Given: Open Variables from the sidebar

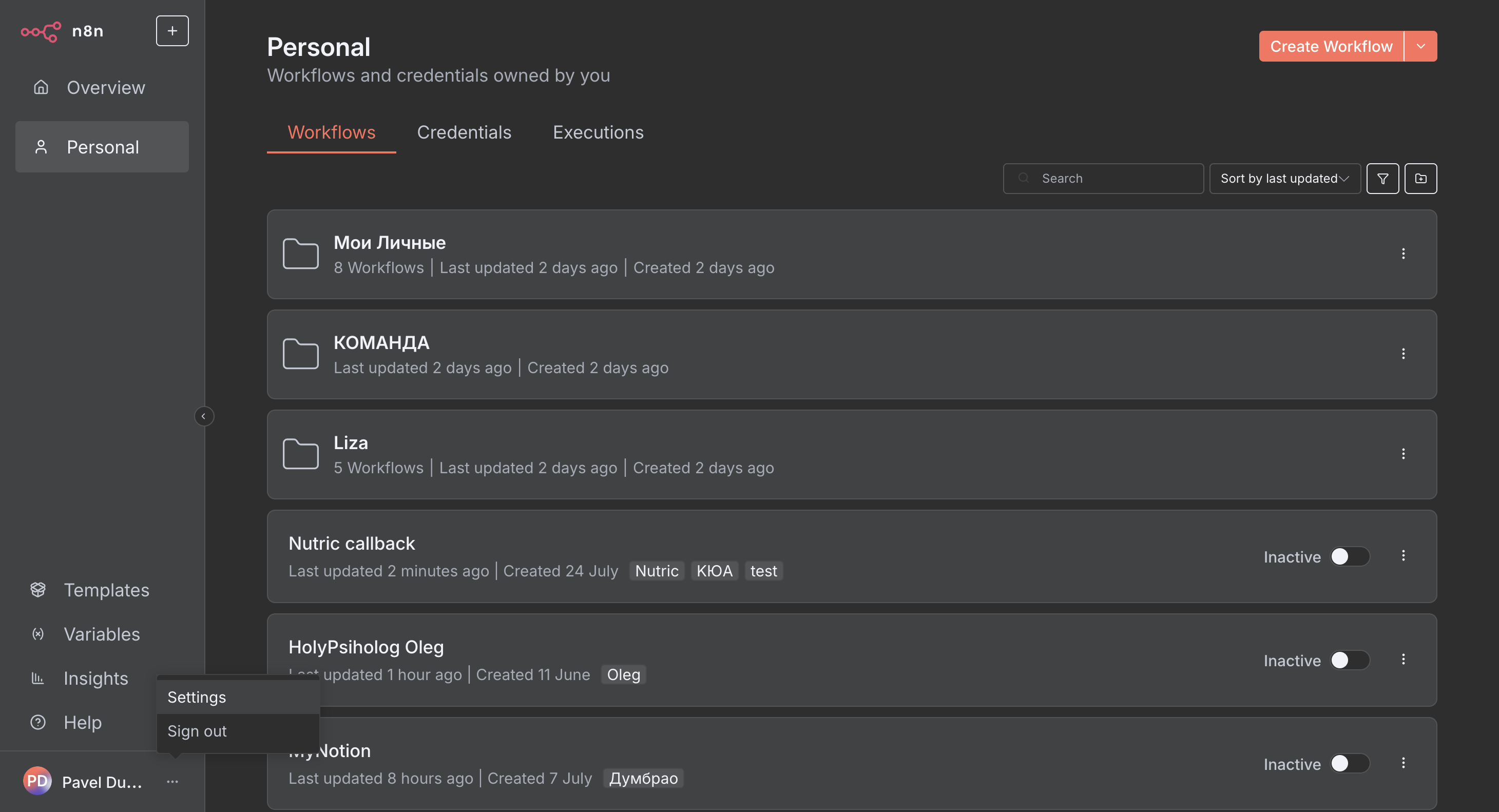Looking at the screenshot, I should (101, 634).
